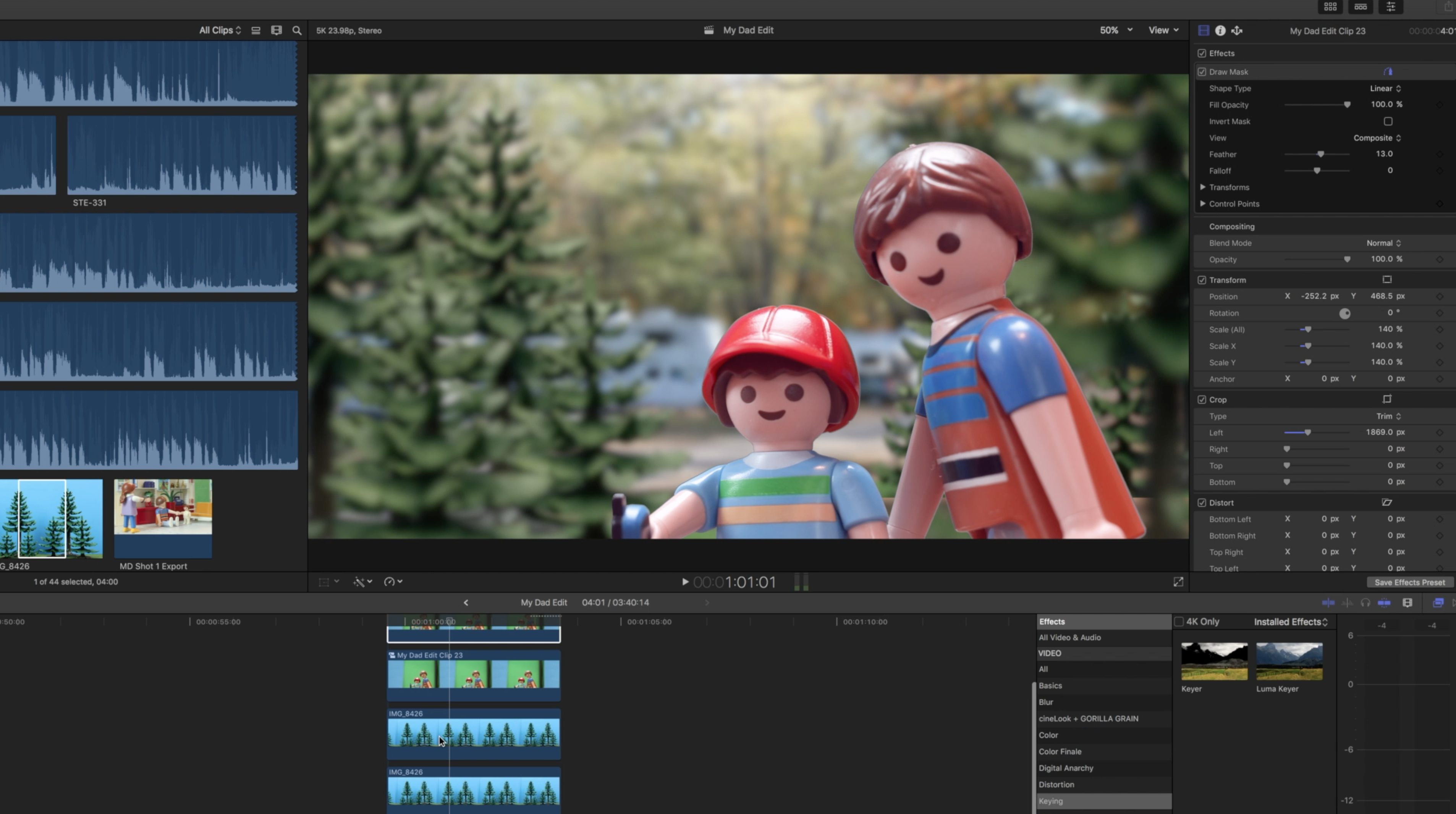Viewport: 1456px width, 814px height.
Task: Select the Blur effects category
Action: [1046, 702]
